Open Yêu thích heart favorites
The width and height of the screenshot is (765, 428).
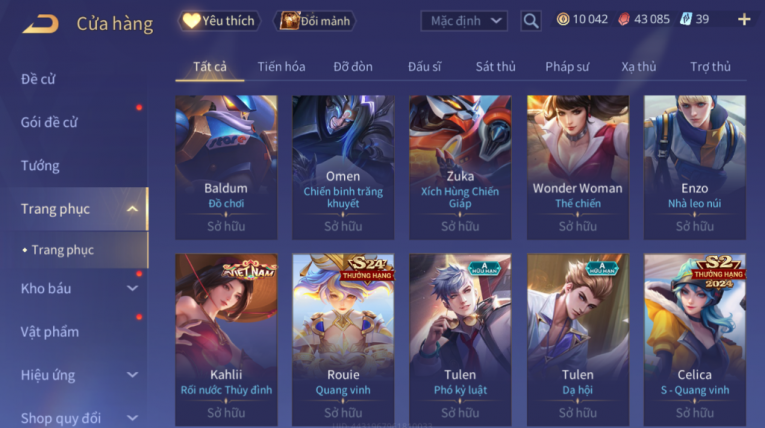(x=219, y=21)
